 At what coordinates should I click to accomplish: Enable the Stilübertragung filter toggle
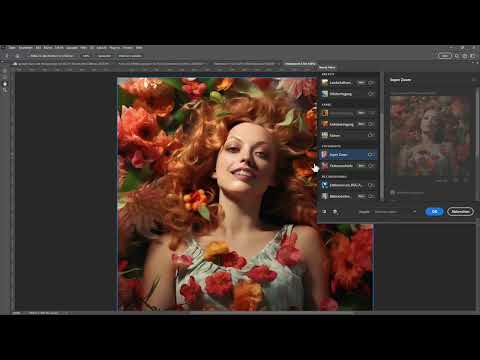[371, 94]
